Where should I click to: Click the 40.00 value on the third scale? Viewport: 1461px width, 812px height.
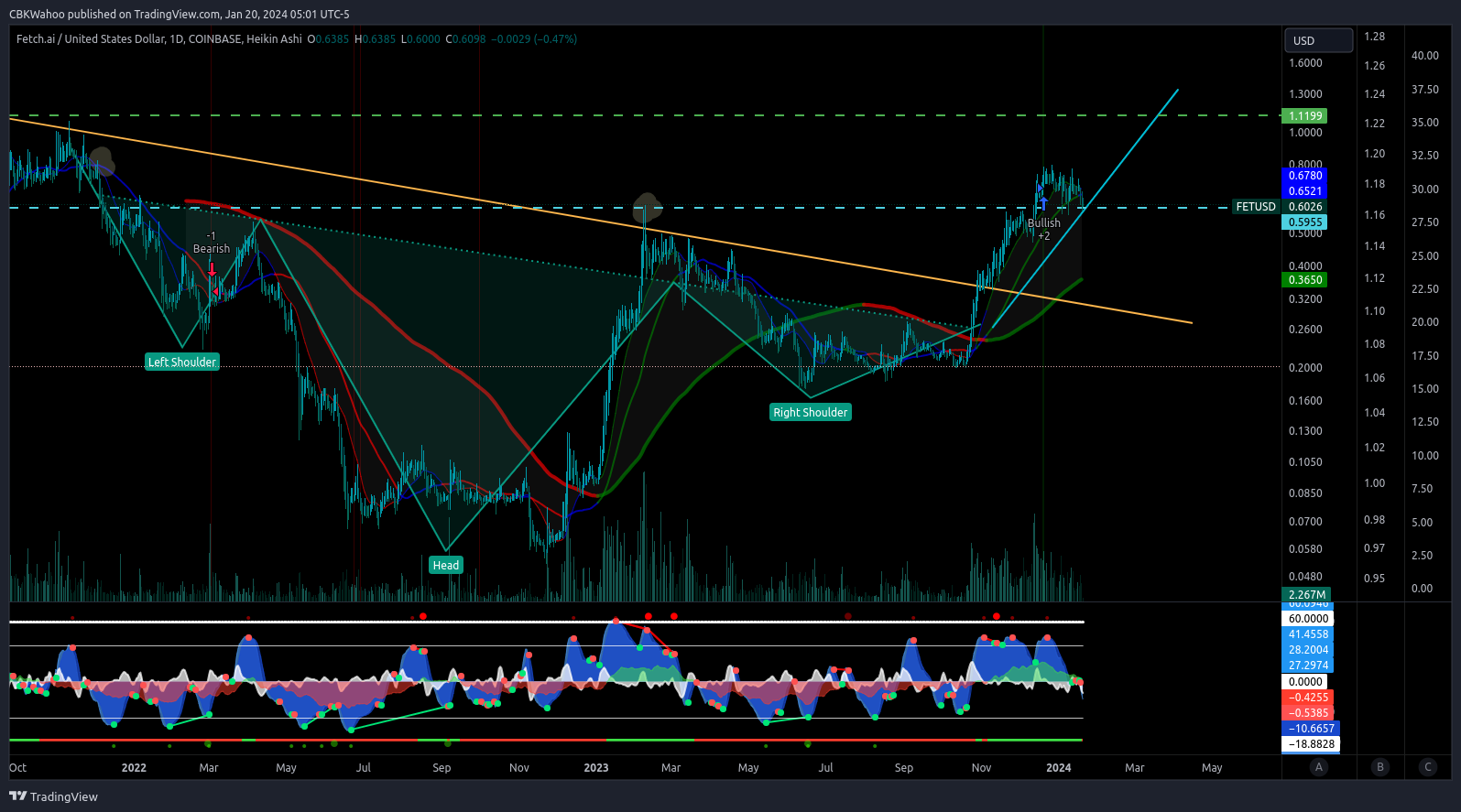point(1425,56)
